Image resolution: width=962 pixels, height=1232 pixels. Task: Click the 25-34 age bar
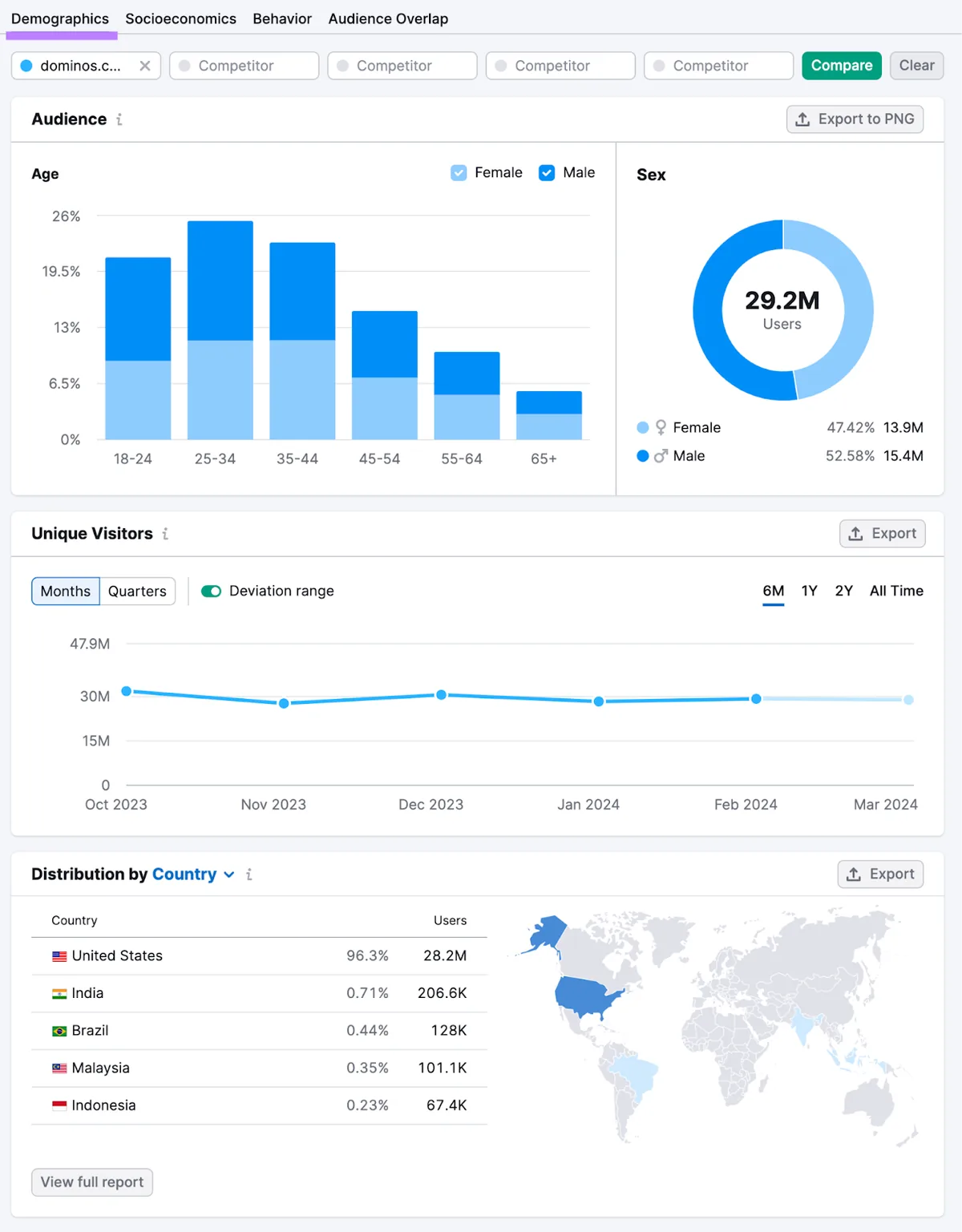pyautogui.click(x=220, y=330)
